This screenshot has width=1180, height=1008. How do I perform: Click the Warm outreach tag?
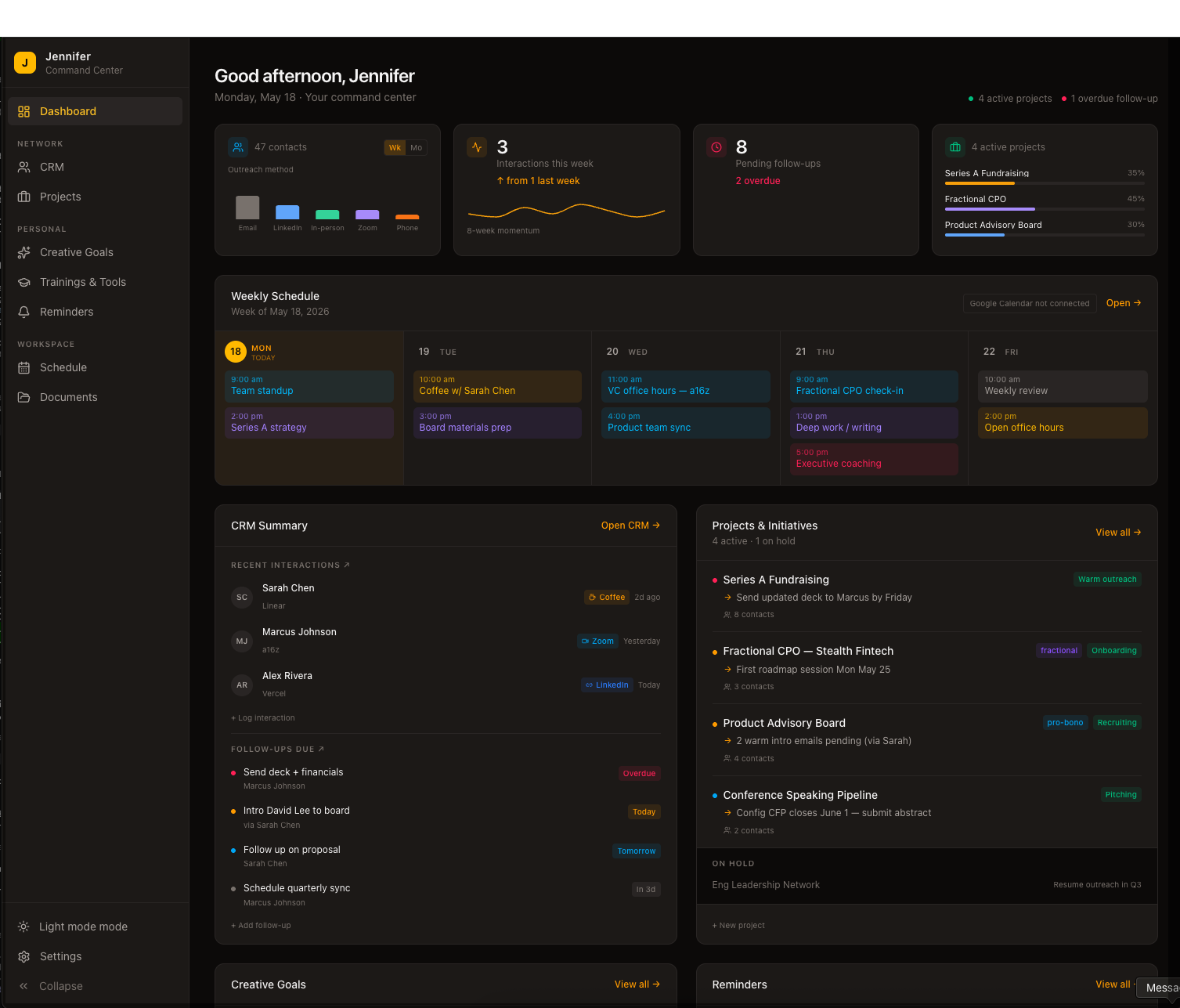[1107, 580]
